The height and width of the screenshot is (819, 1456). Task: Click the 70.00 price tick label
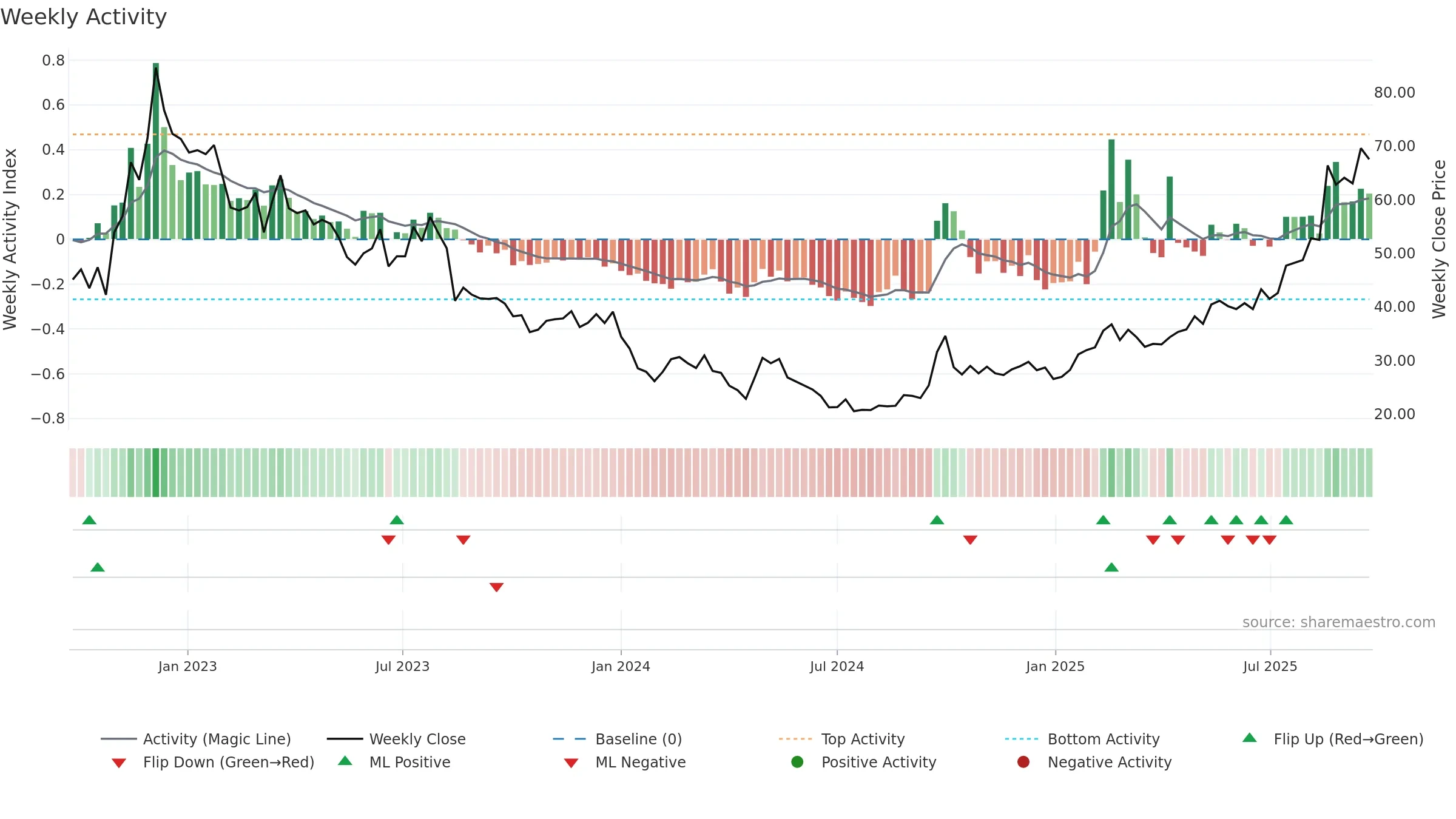pos(1394,146)
